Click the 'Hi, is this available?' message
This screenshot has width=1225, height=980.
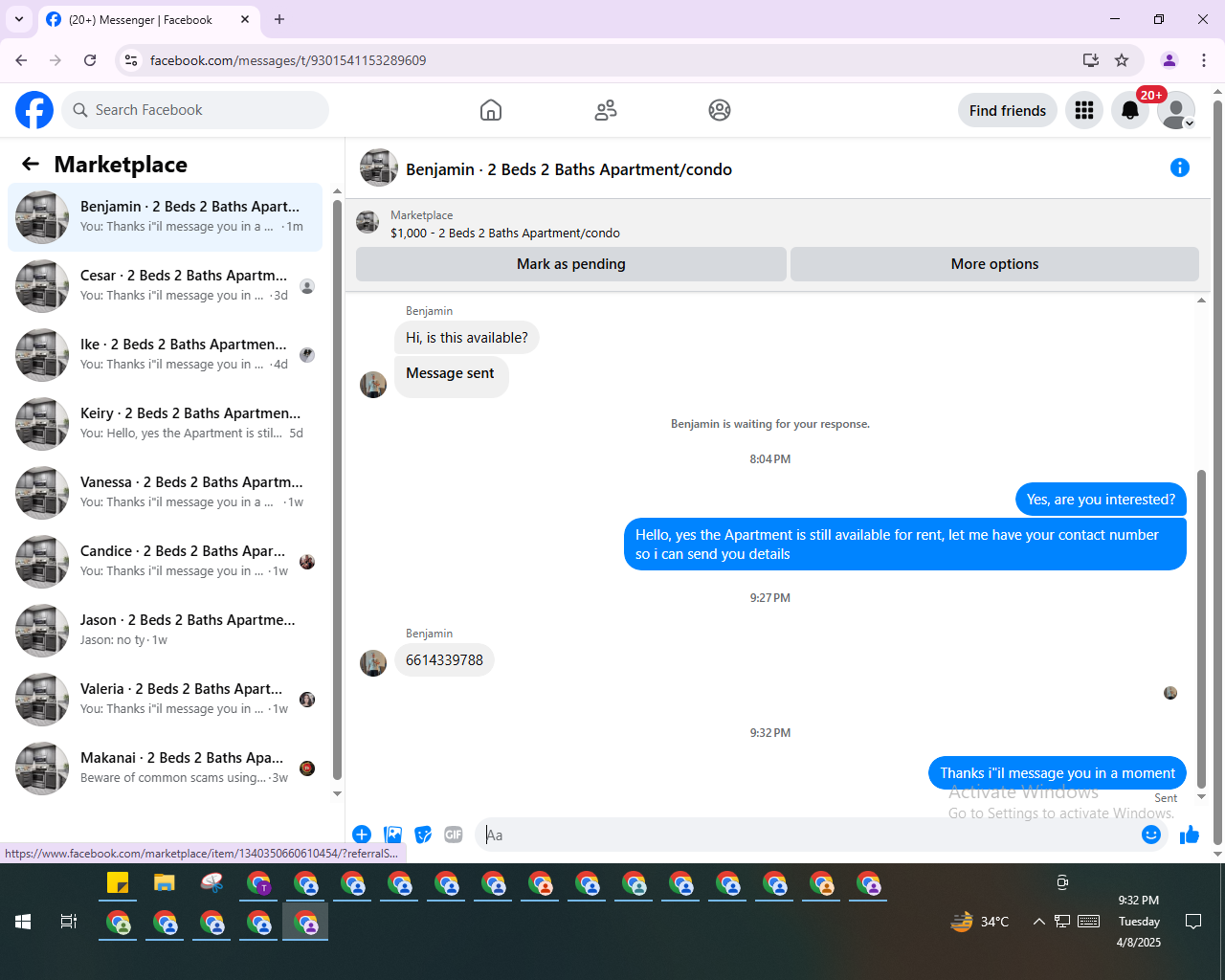(x=467, y=338)
